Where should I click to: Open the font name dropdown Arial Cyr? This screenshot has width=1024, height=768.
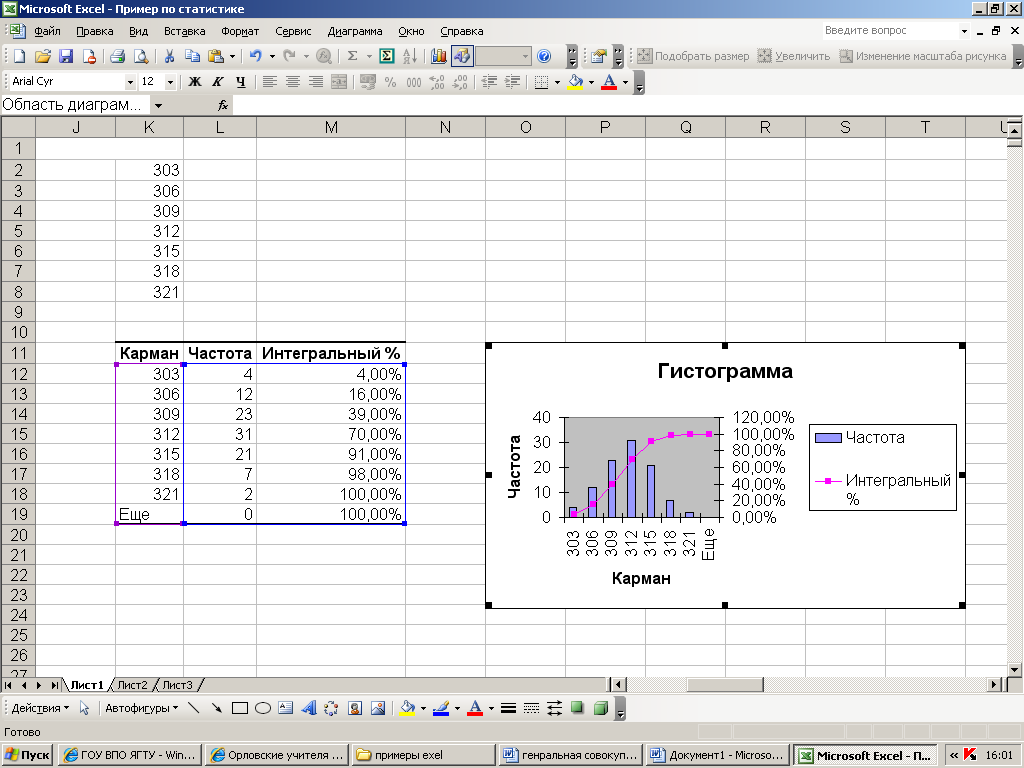[x=130, y=82]
